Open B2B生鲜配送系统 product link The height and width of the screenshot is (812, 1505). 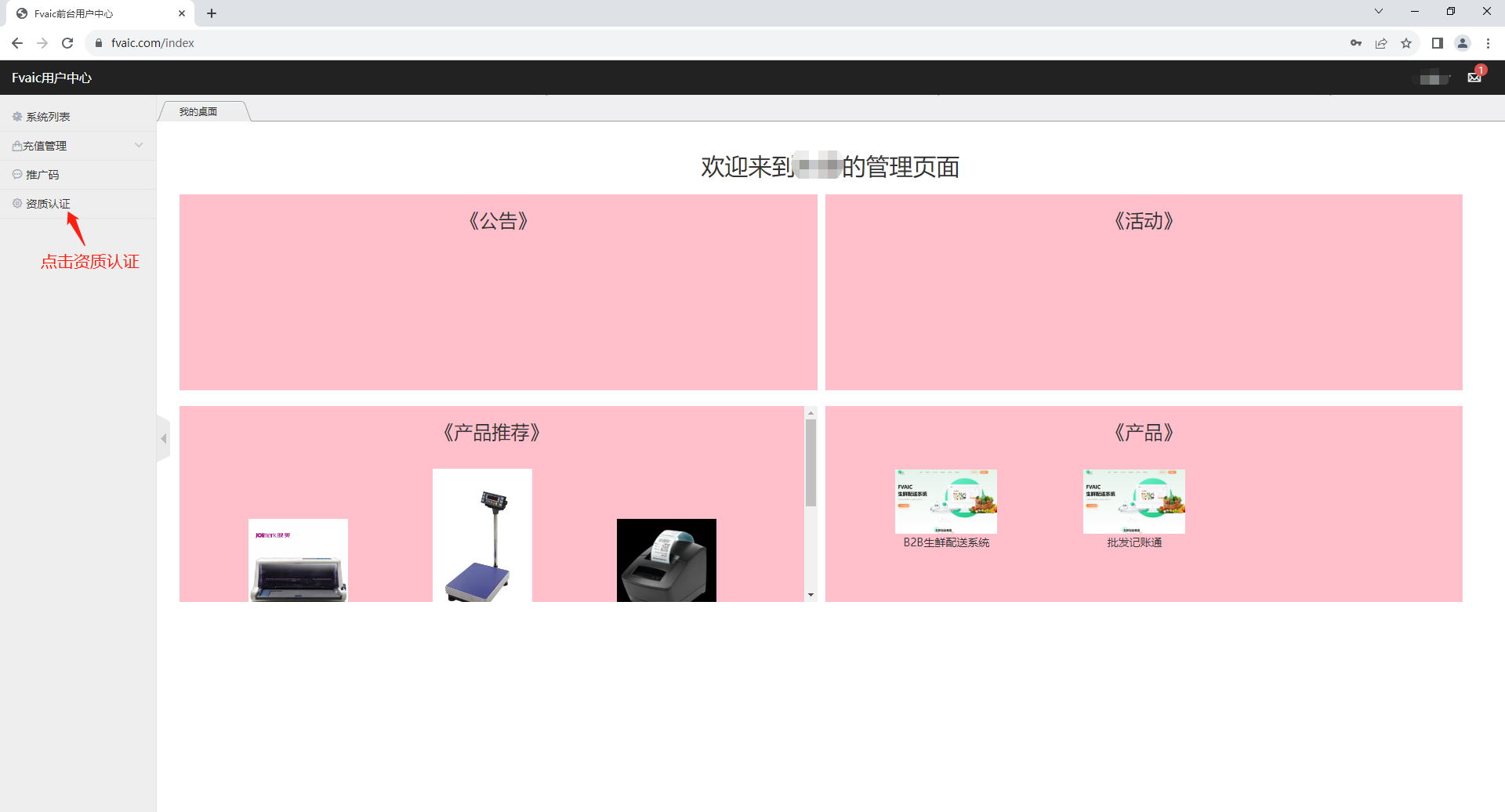click(x=946, y=542)
